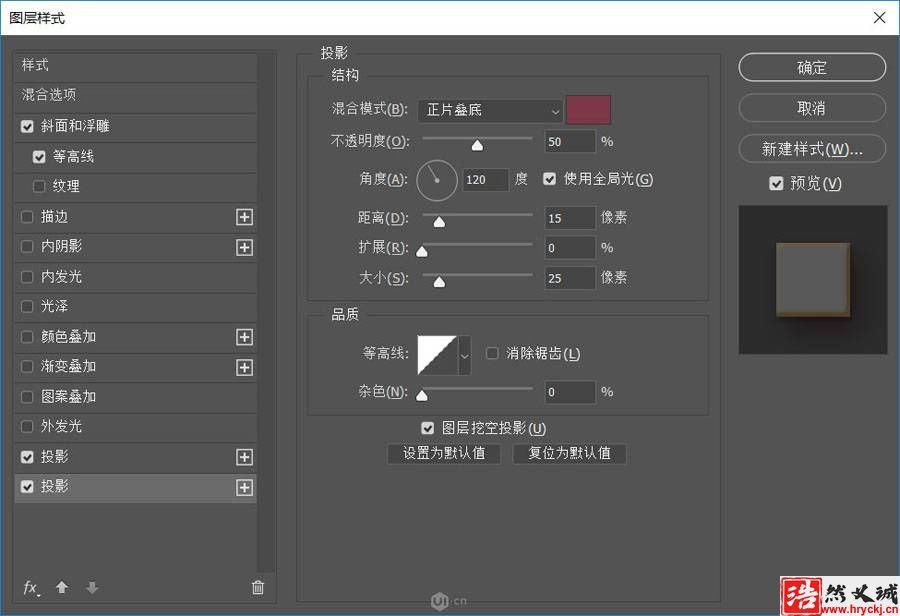Select the 光泽 effect row
Screen dimensions: 900x616
(x=135, y=307)
